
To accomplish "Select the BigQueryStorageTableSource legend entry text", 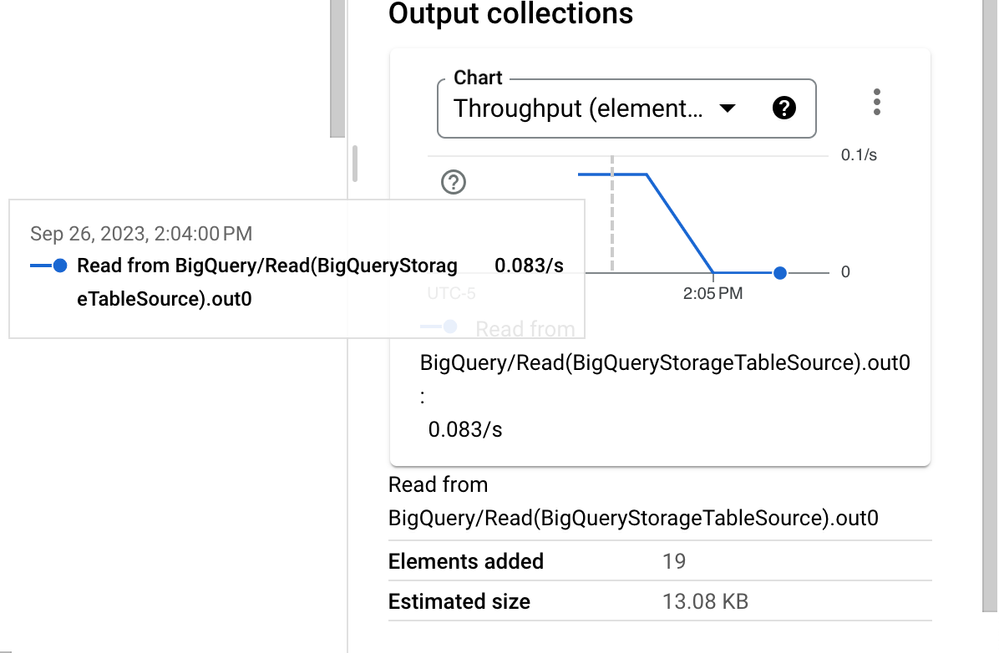I will (665, 362).
